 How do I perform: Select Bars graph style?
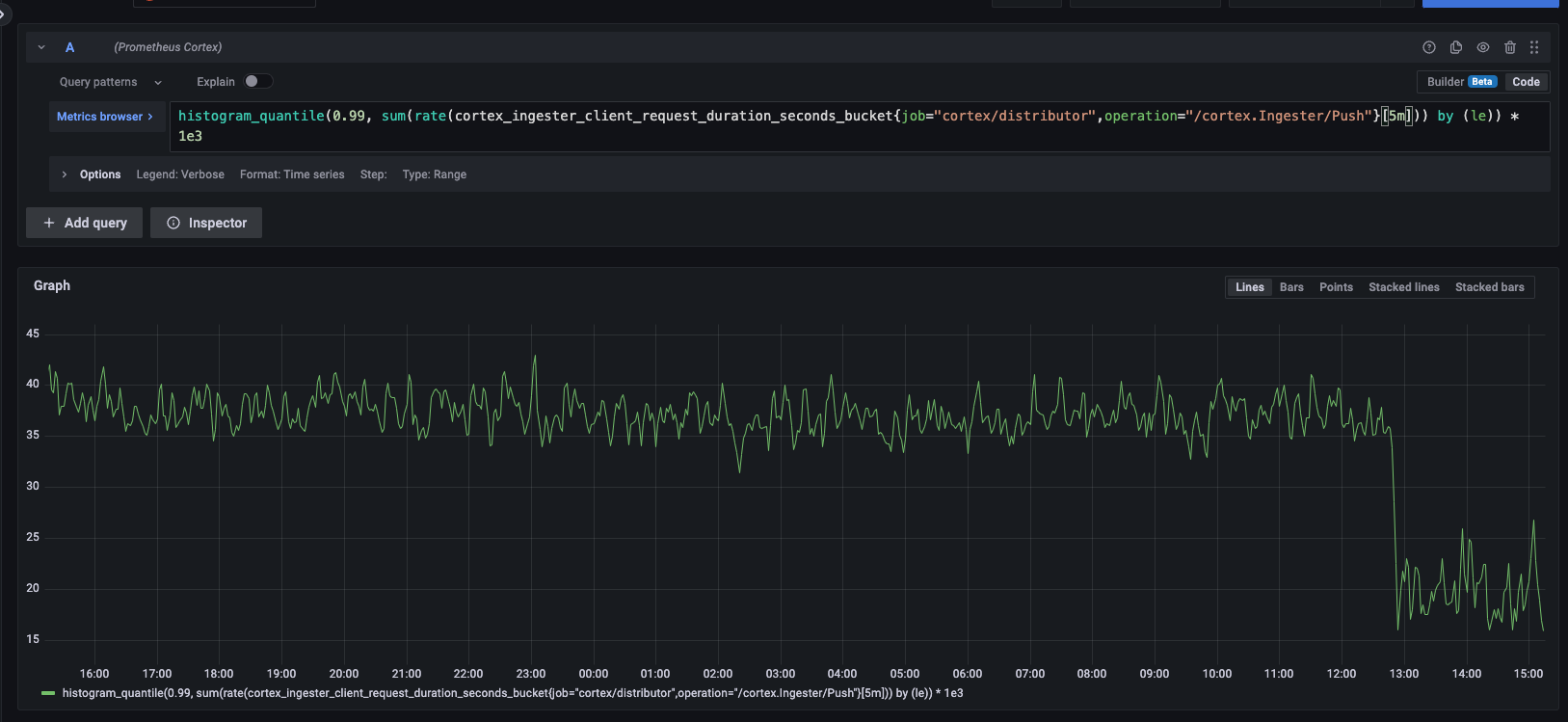point(1291,287)
